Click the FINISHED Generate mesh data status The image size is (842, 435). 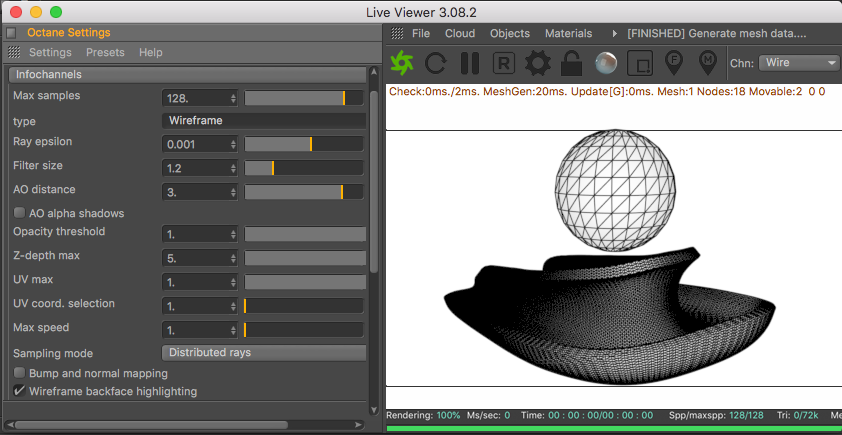[717, 33]
